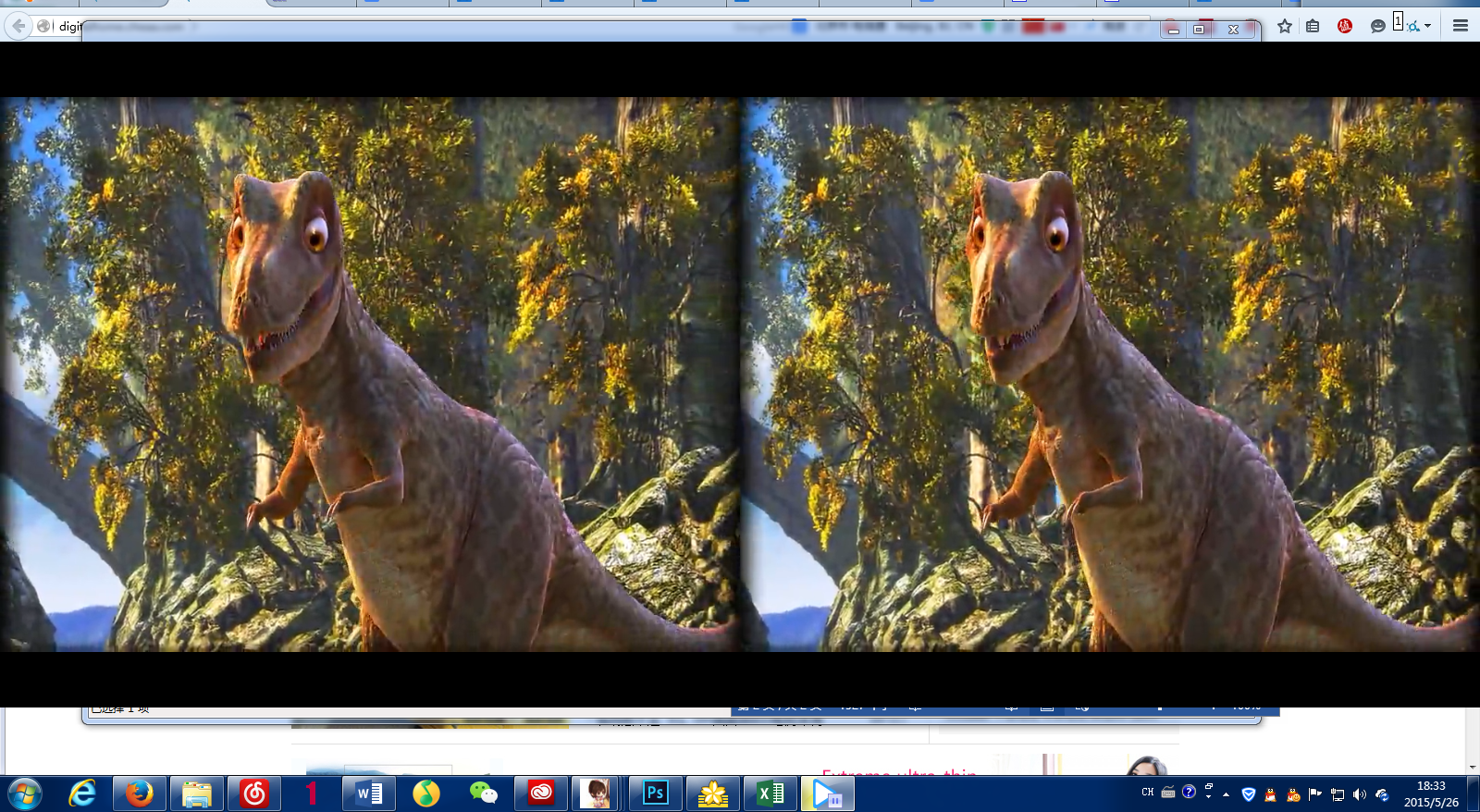
Task: Restore down the overlapping video player window
Action: (x=1199, y=30)
